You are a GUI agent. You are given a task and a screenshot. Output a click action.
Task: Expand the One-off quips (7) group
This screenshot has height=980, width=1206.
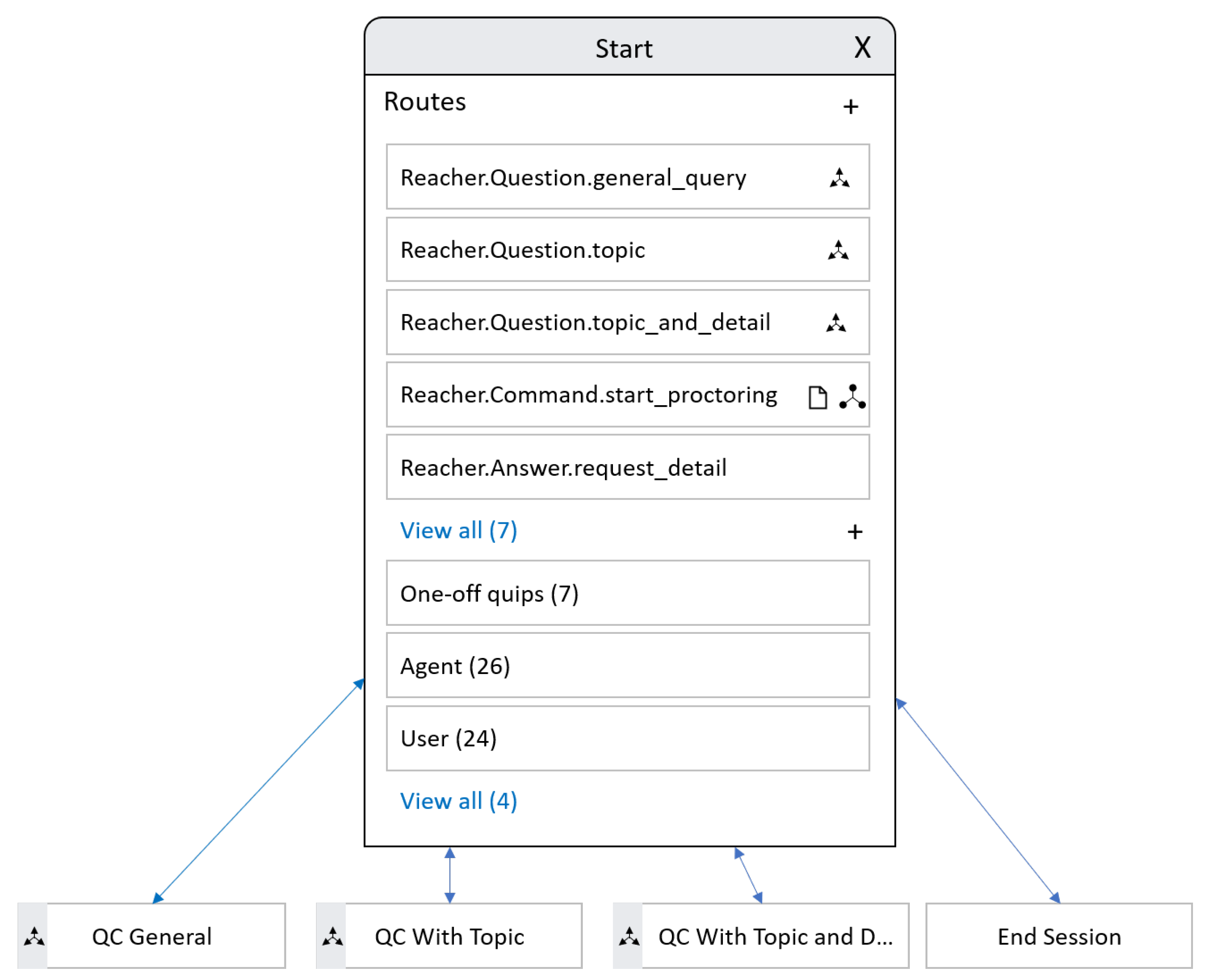pos(627,593)
